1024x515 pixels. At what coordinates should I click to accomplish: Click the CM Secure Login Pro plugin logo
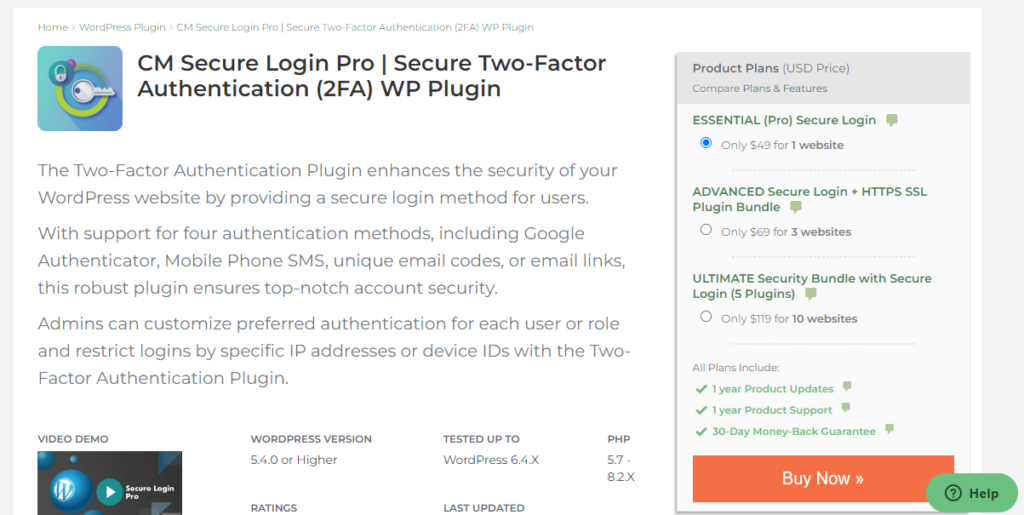[x=80, y=88]
